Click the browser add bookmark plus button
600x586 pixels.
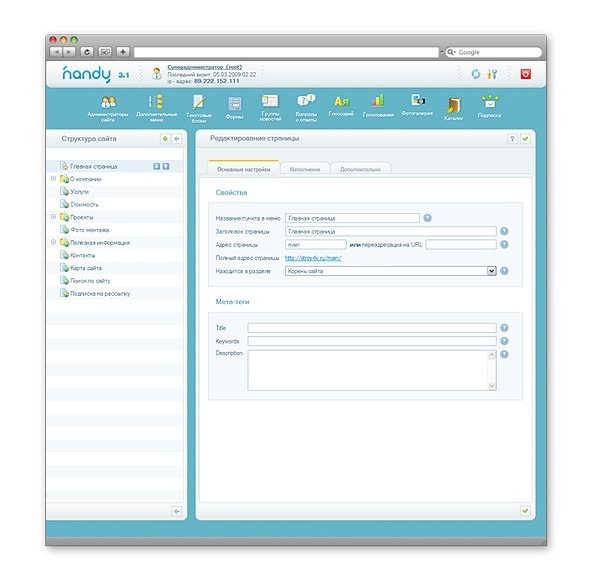coord(123,52)
